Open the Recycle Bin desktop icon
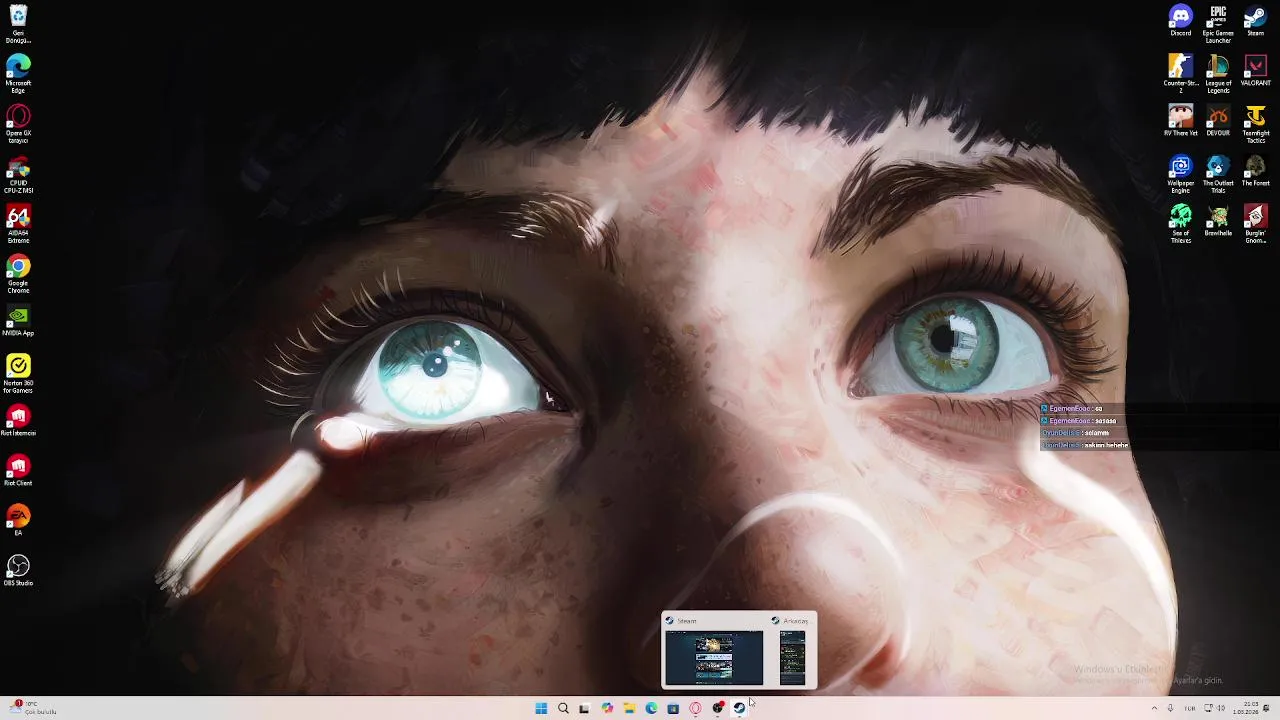 pos(18,24)
